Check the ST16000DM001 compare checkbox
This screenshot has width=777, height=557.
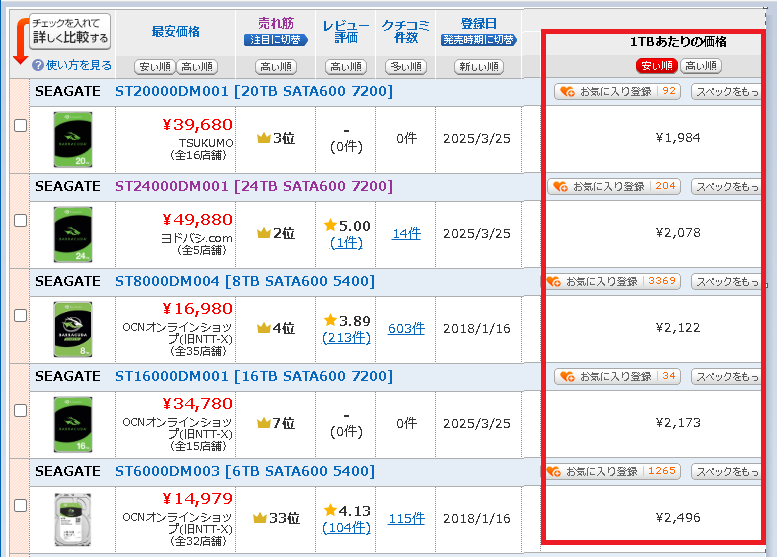(20, 410)
